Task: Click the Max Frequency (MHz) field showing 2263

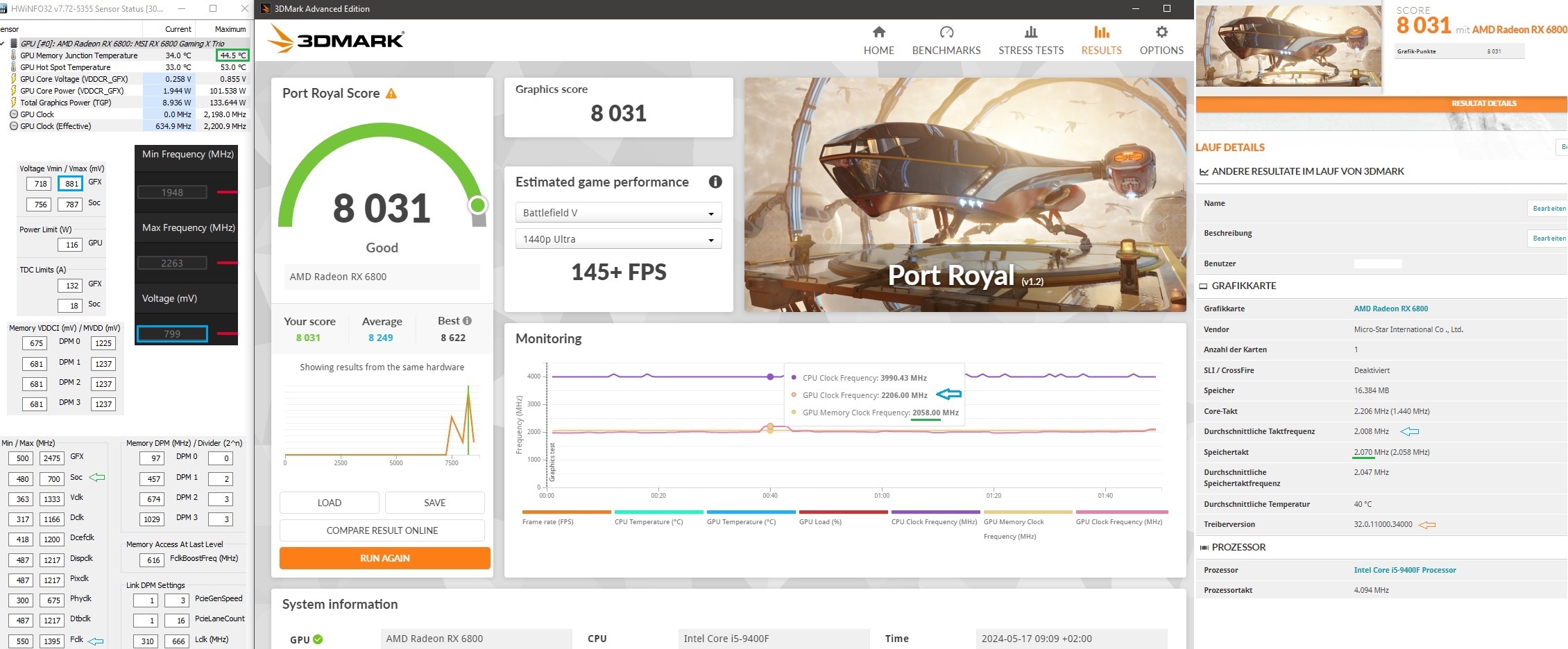Action: (172, 263)
